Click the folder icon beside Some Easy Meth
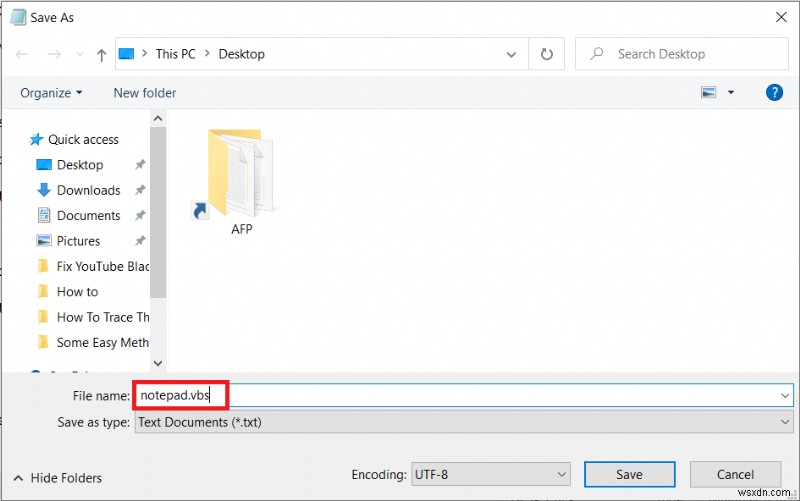This screenshot has width=800, height=501. 43,342
